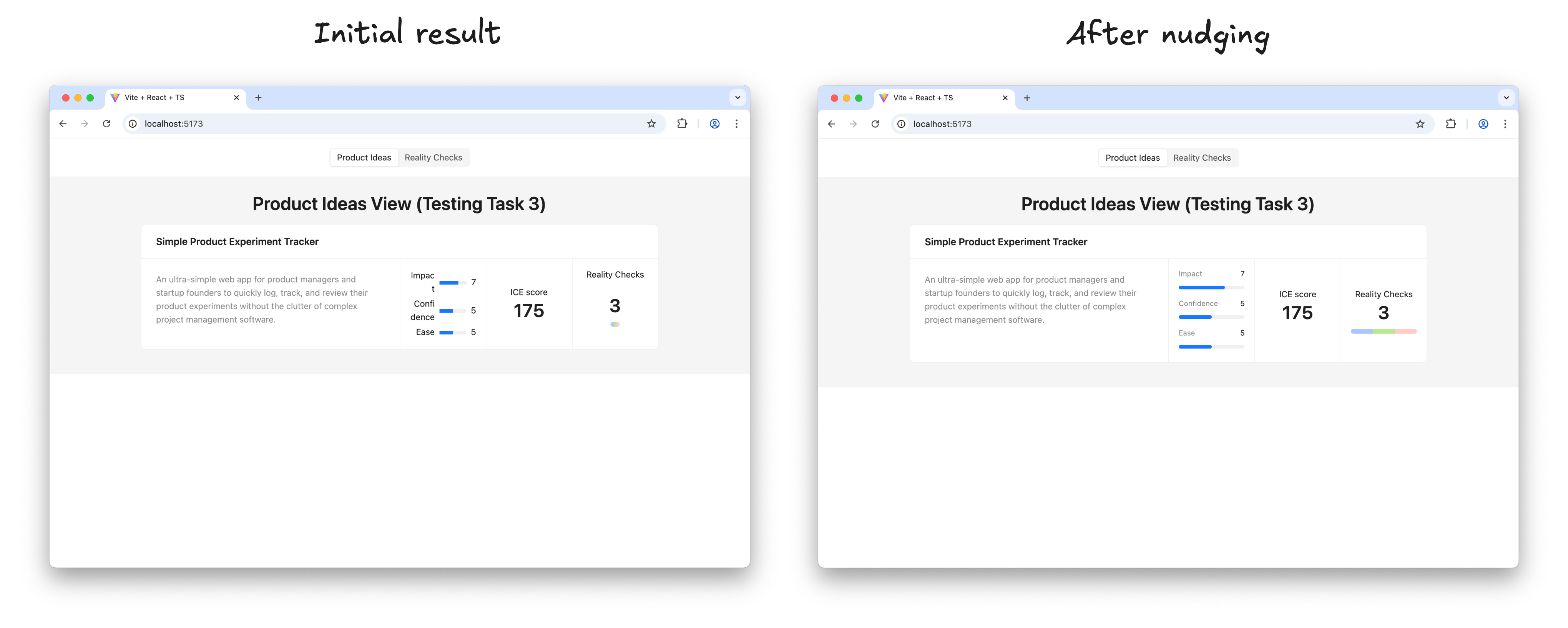Select the Product Ideas tab

(x=364, y=157)
